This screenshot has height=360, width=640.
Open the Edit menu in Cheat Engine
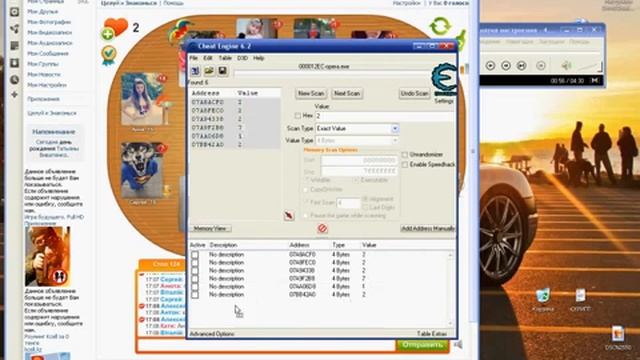click(208, 58)
